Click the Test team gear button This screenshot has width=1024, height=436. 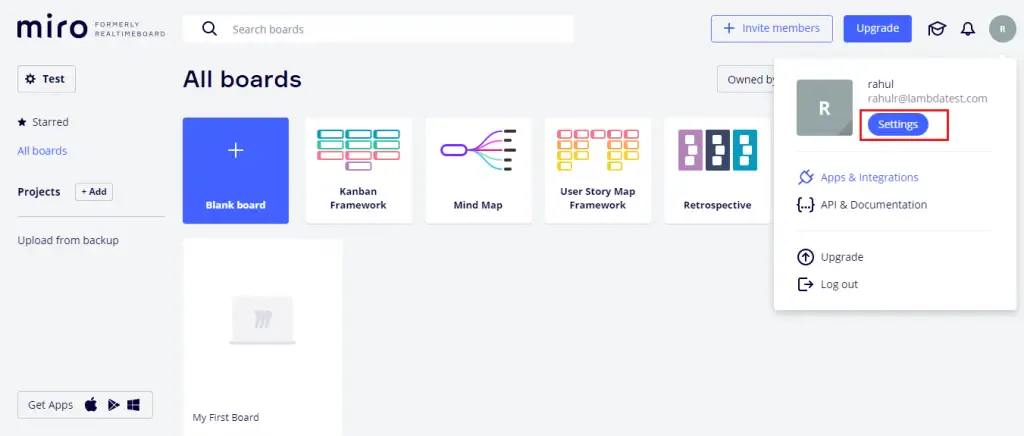[46, 79]
